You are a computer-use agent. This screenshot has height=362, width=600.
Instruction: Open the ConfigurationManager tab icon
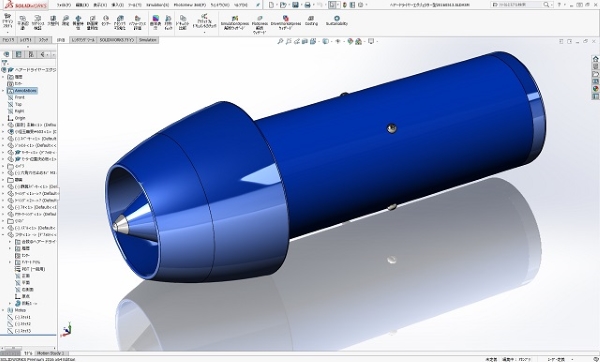(31, 54)
